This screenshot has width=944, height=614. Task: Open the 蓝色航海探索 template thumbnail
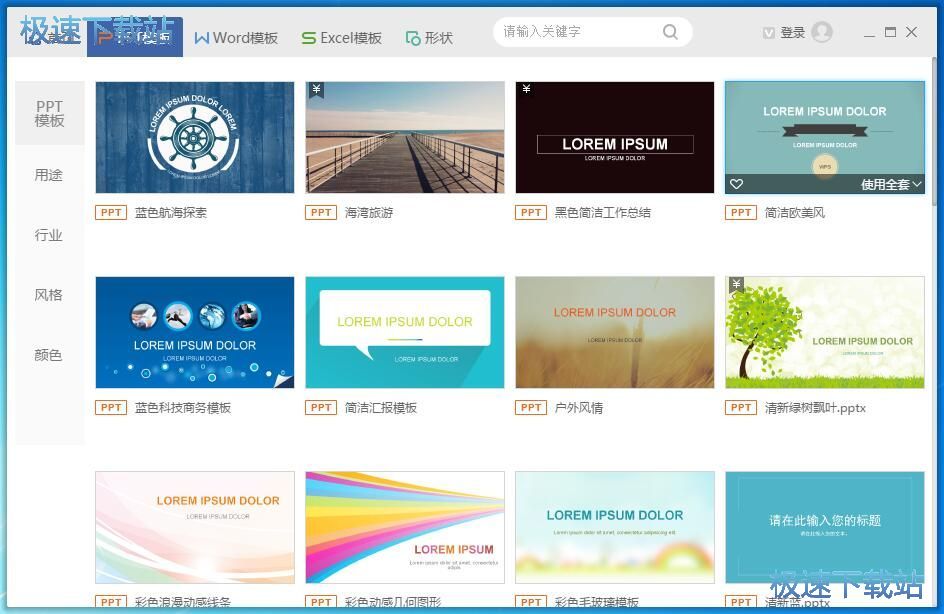pos(195,137)
